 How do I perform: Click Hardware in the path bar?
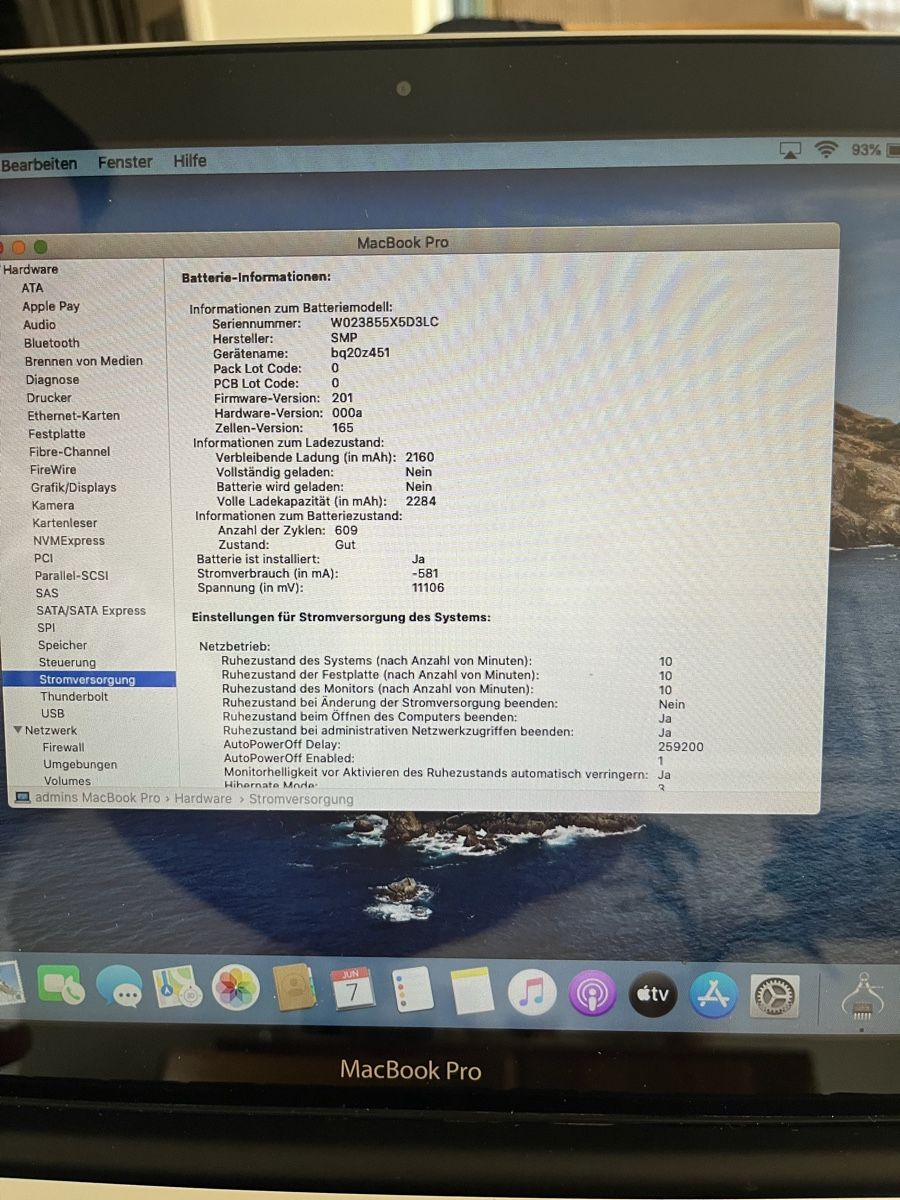coord(203,799)
